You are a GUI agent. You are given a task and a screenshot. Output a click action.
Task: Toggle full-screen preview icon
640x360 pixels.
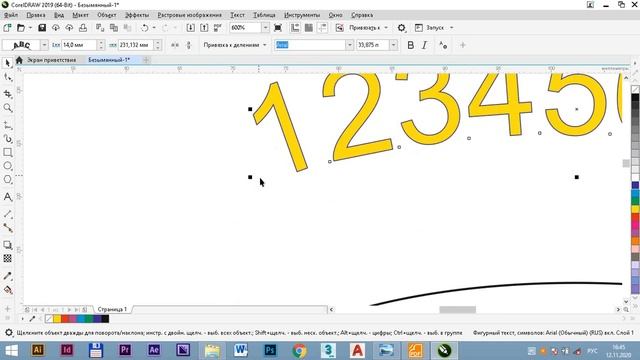278,28
